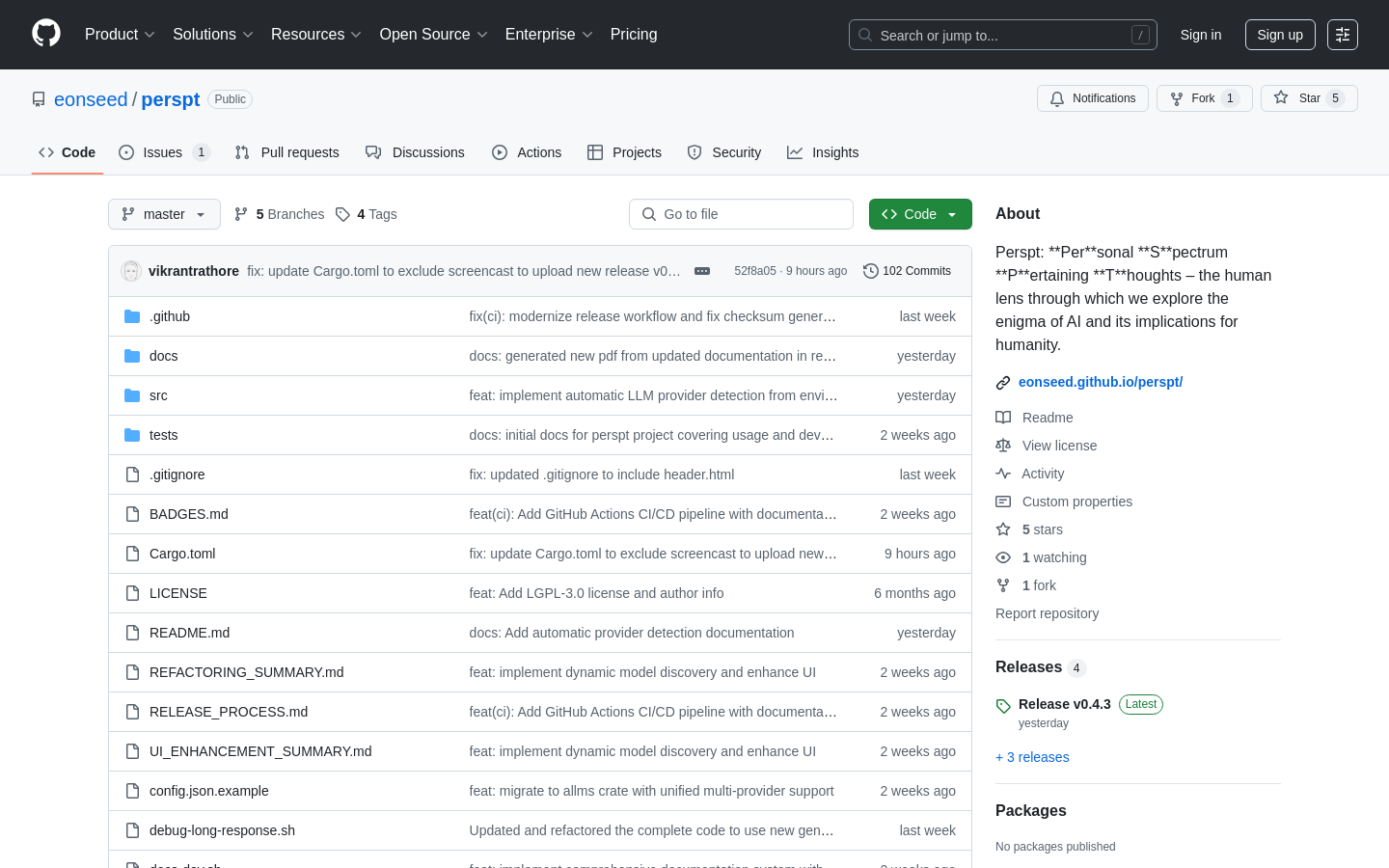Open the green Code dropdown button

point(920,214)
